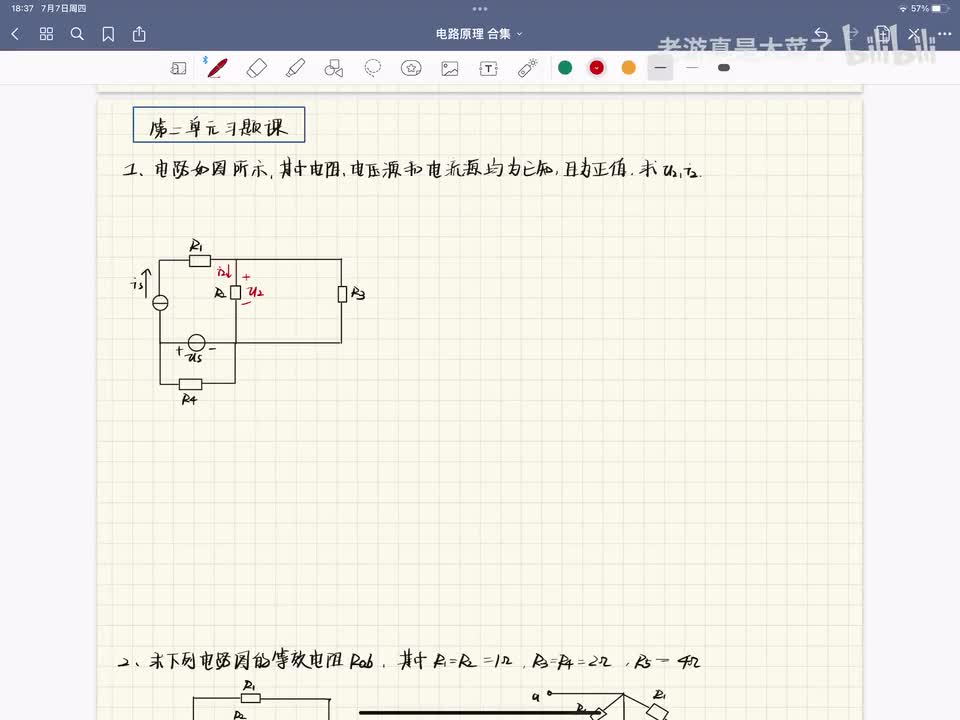Viewport: 960px width, 720px height.
Task: Select the Eraser tool
Action: pos(257,68)
